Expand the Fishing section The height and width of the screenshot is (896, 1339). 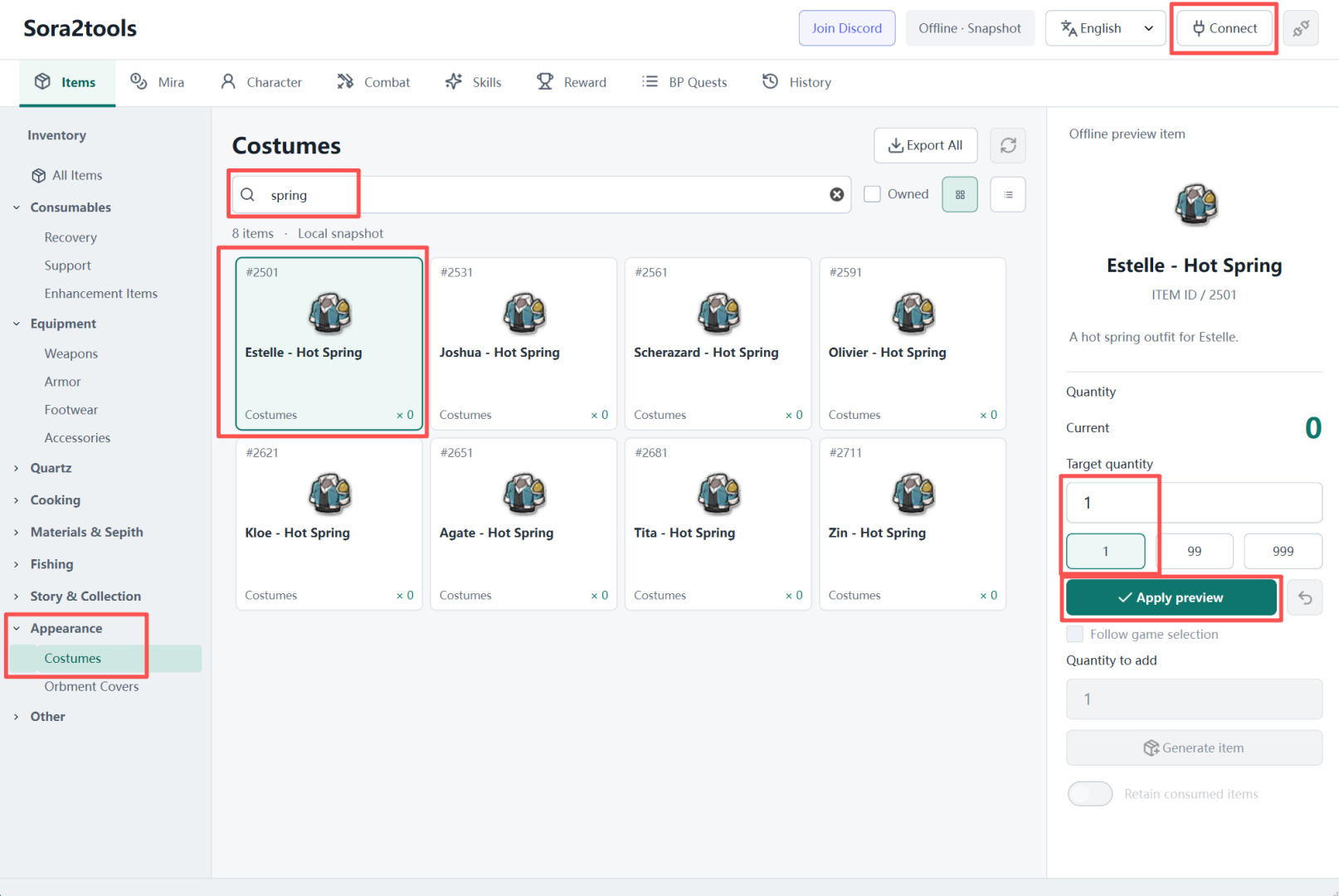click(x=17, y=564)
